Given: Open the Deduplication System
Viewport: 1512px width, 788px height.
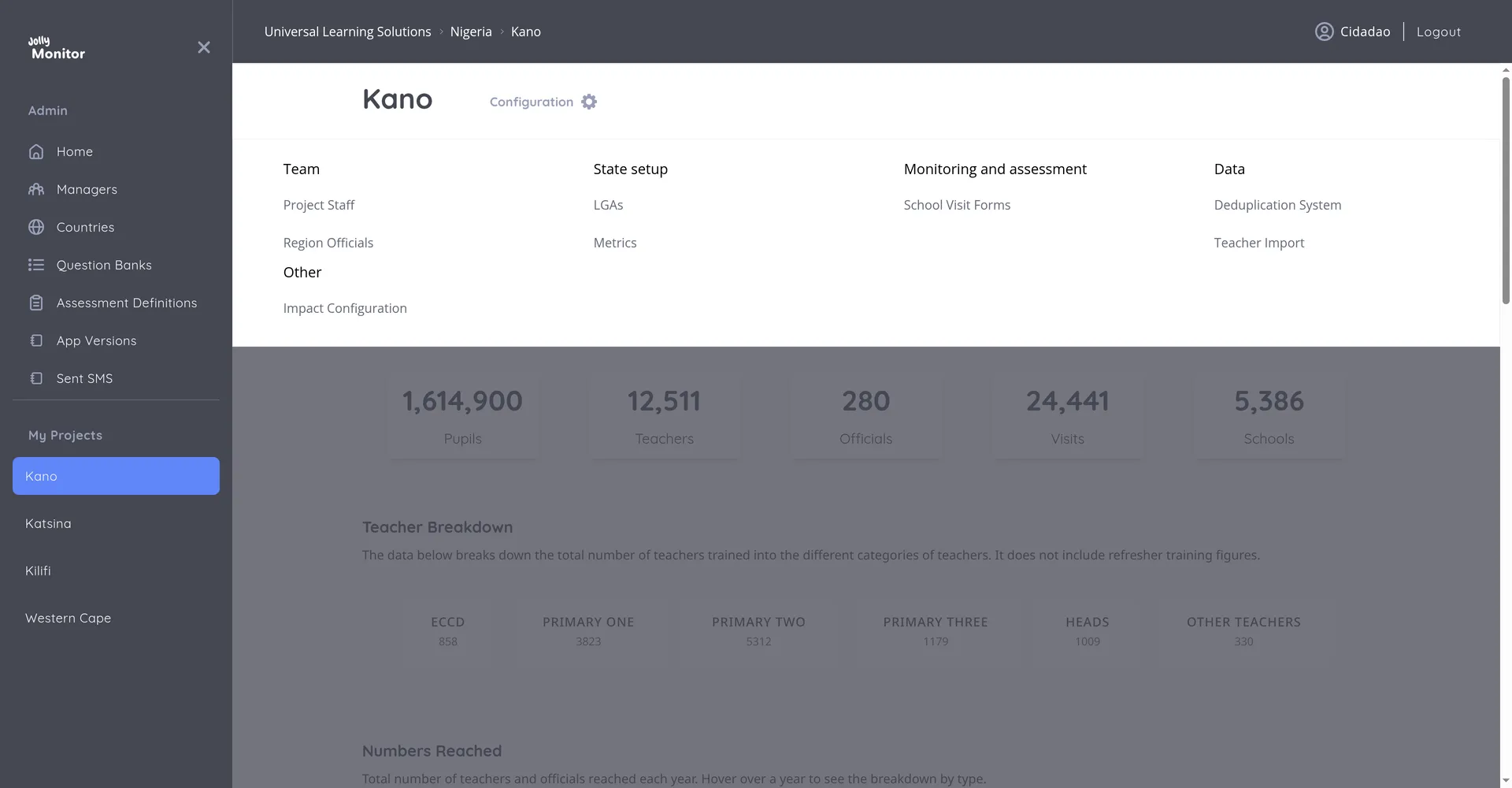Looking at the screenshot, I should coord(1277,205).
